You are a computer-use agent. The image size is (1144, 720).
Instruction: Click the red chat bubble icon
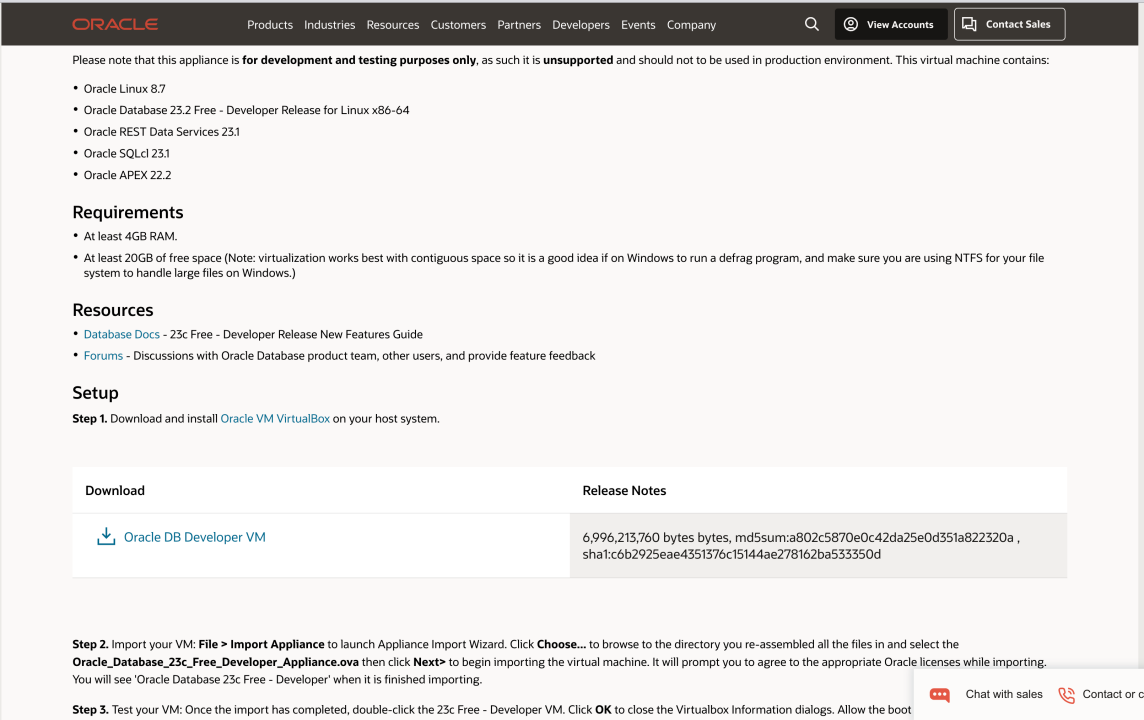tap(940, 694)
